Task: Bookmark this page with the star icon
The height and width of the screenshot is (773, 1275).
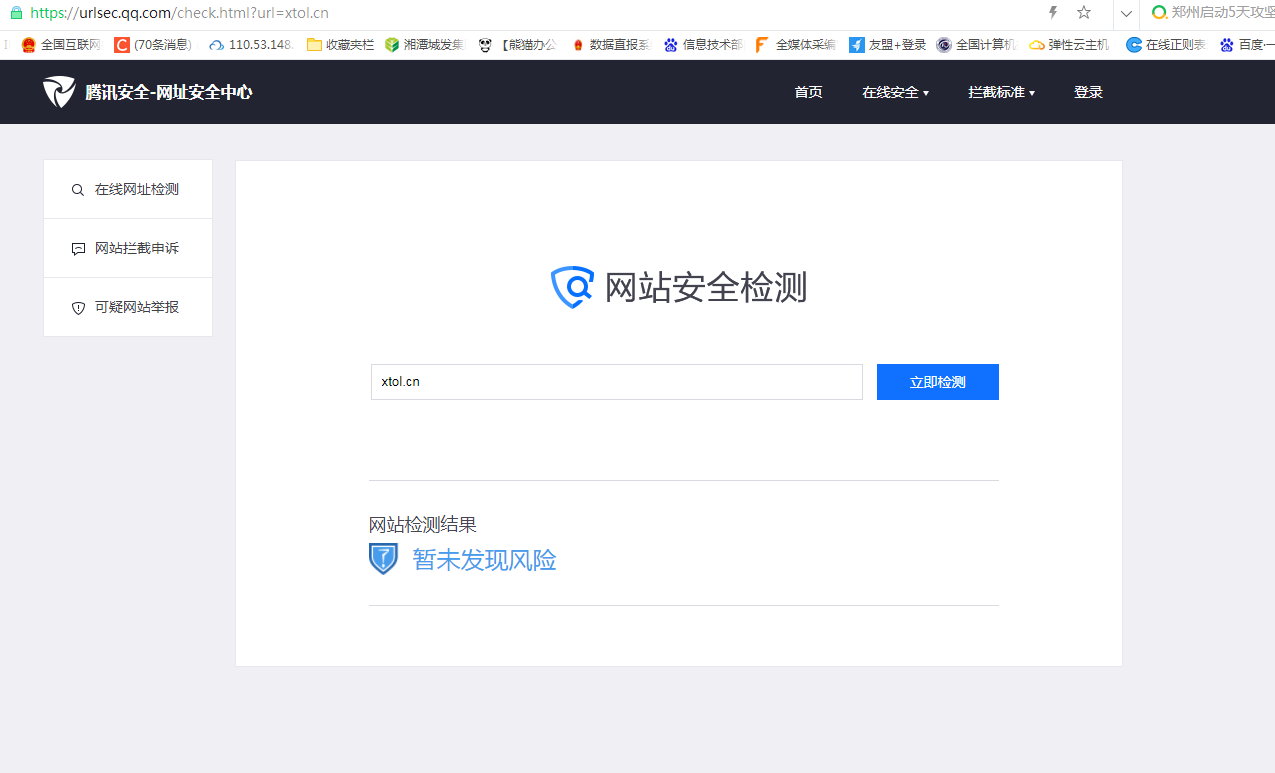Action: [1084, 13]
